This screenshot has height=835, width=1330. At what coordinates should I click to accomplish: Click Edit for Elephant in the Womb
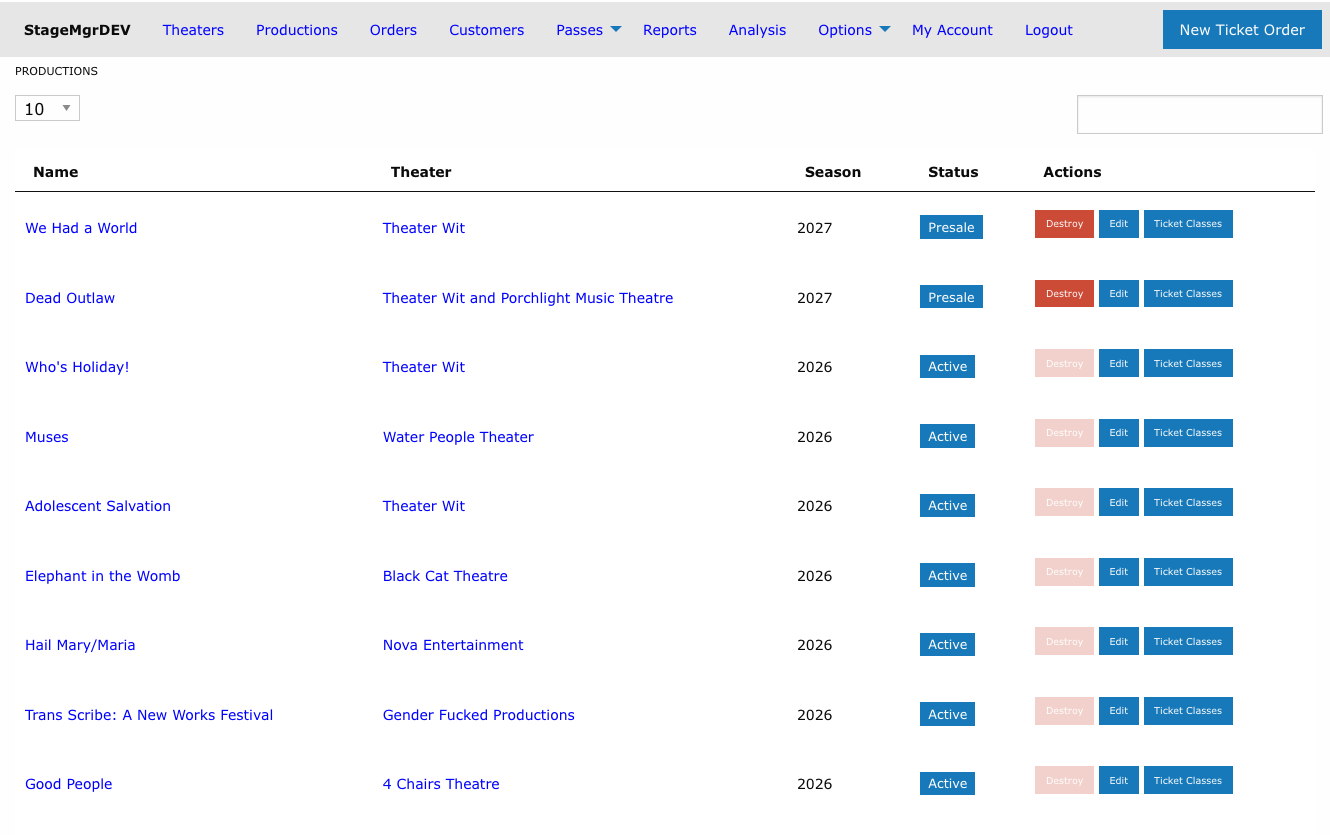pyautogui.click(x=1119, y=572)
